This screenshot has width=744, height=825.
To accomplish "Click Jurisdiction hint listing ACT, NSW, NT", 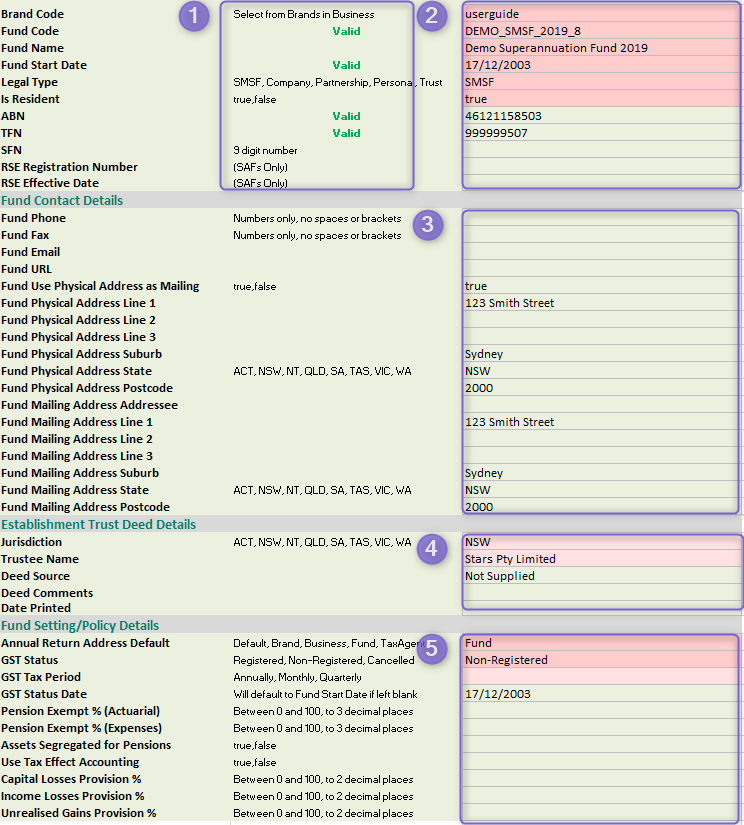I will click(322, 542).
